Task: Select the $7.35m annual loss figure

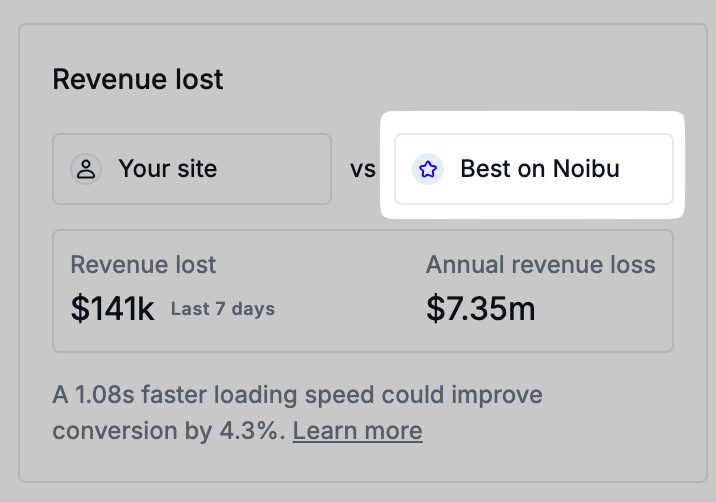Action: click(x=480, y=309)
